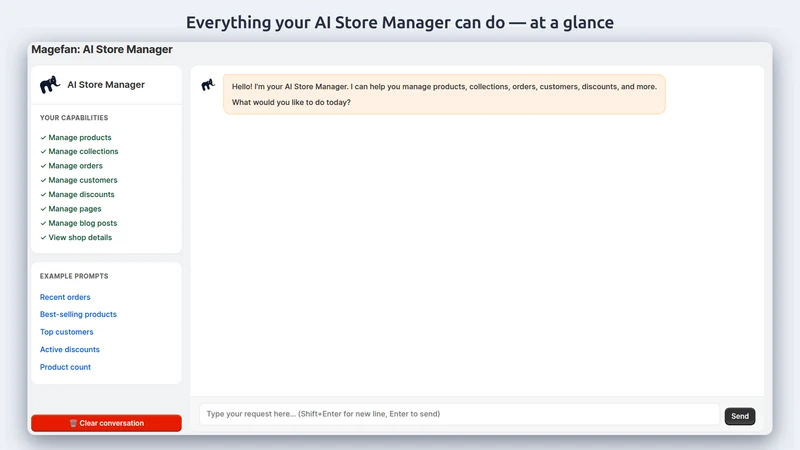The height and width of the screenshot is (450, 800).
Task: Click the checkmark beside Manage pages
Action: click(x=43, y=209)
